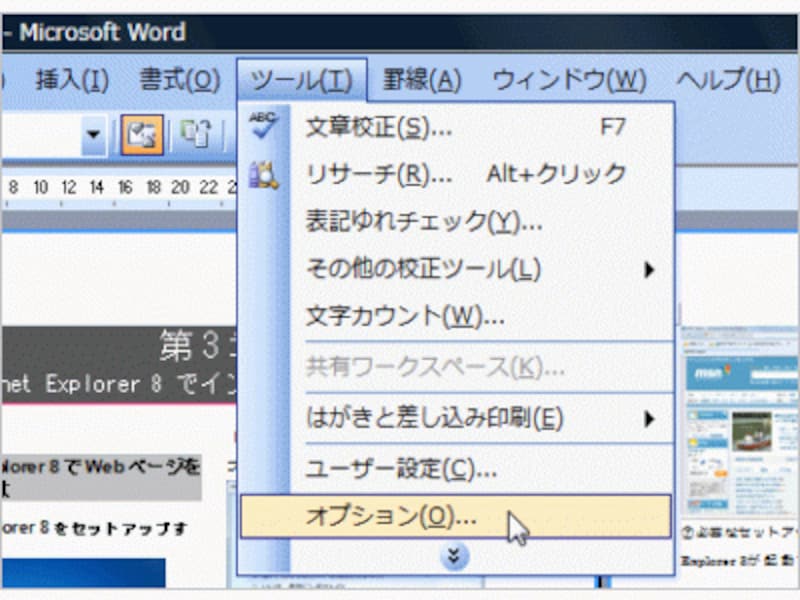Click the Research books icon in menu
800x600 pixels.
263,174
